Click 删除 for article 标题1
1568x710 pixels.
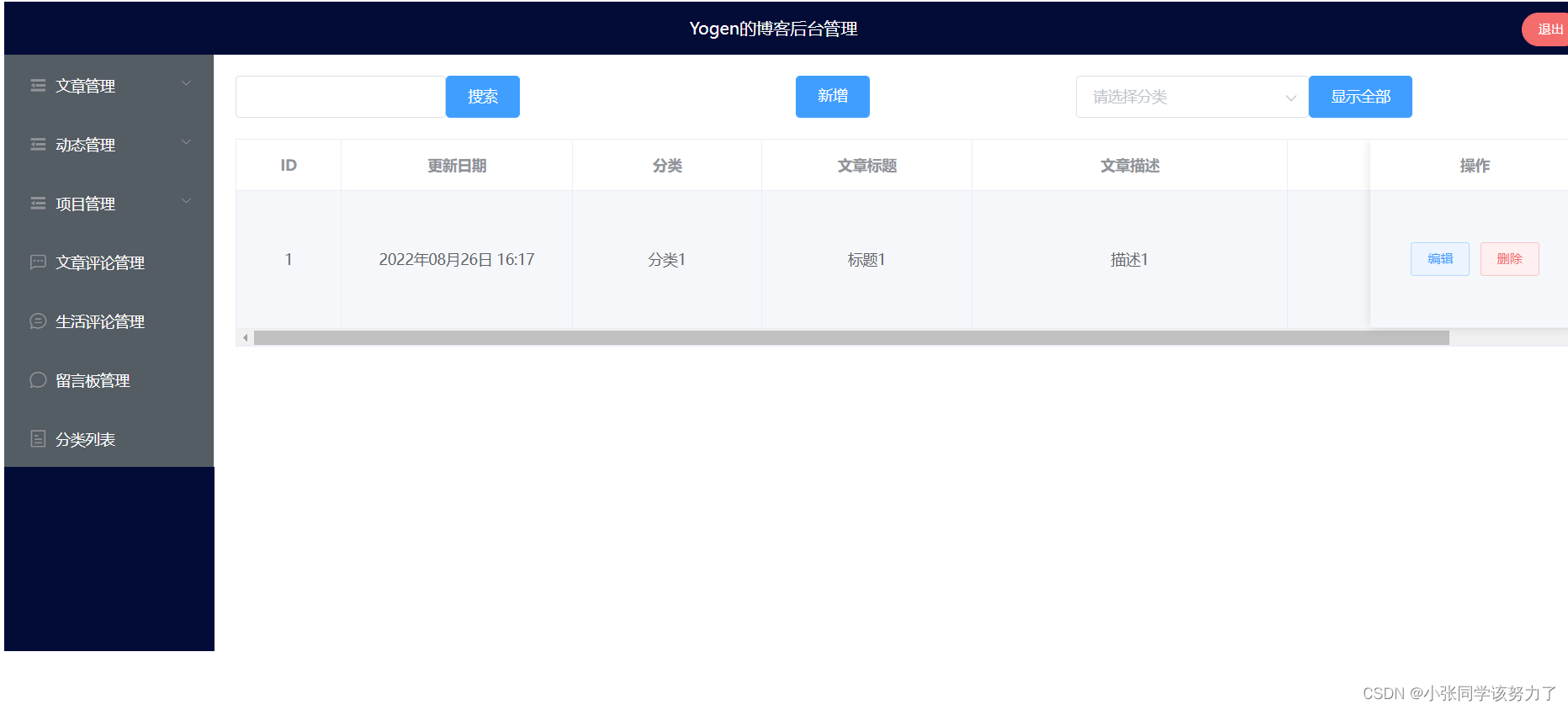pyautogui.click(x=1510, y=259)
